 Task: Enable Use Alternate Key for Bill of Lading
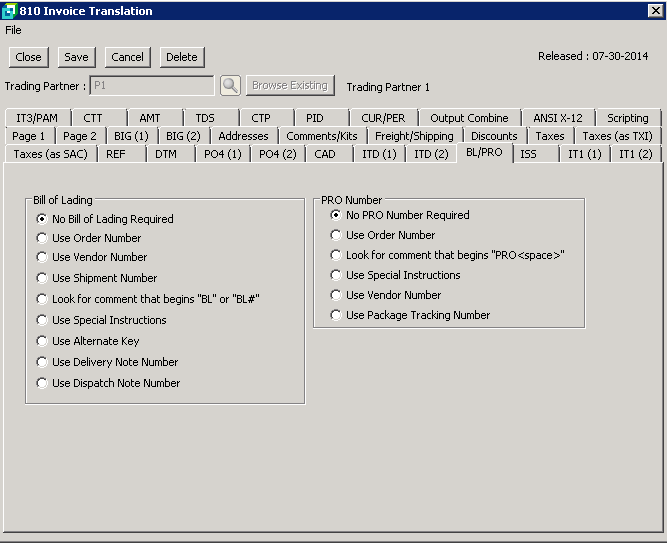(42, 341)
